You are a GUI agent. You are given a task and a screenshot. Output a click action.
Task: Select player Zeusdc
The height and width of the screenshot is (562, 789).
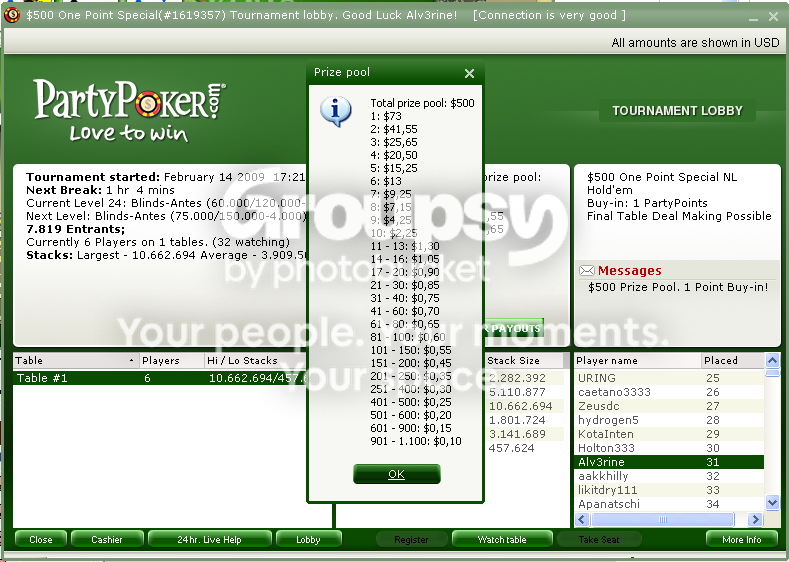[669, 406]
